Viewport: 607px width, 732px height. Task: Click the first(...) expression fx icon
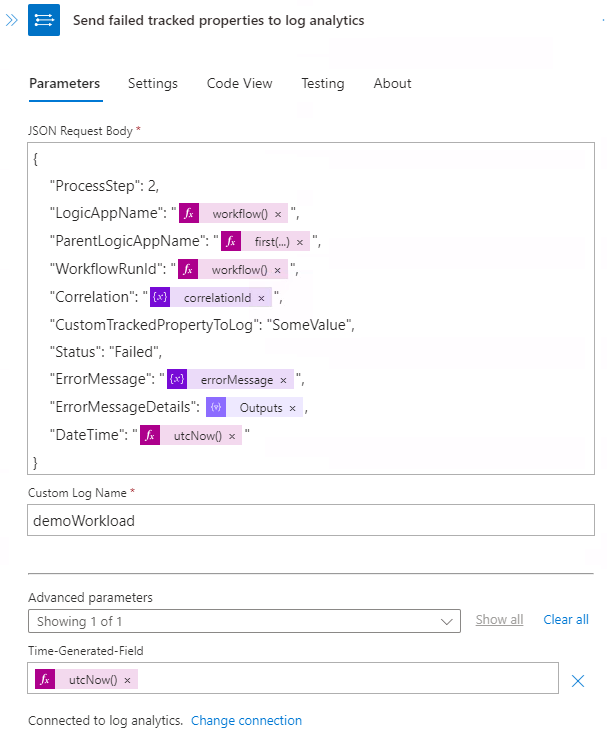232,241
